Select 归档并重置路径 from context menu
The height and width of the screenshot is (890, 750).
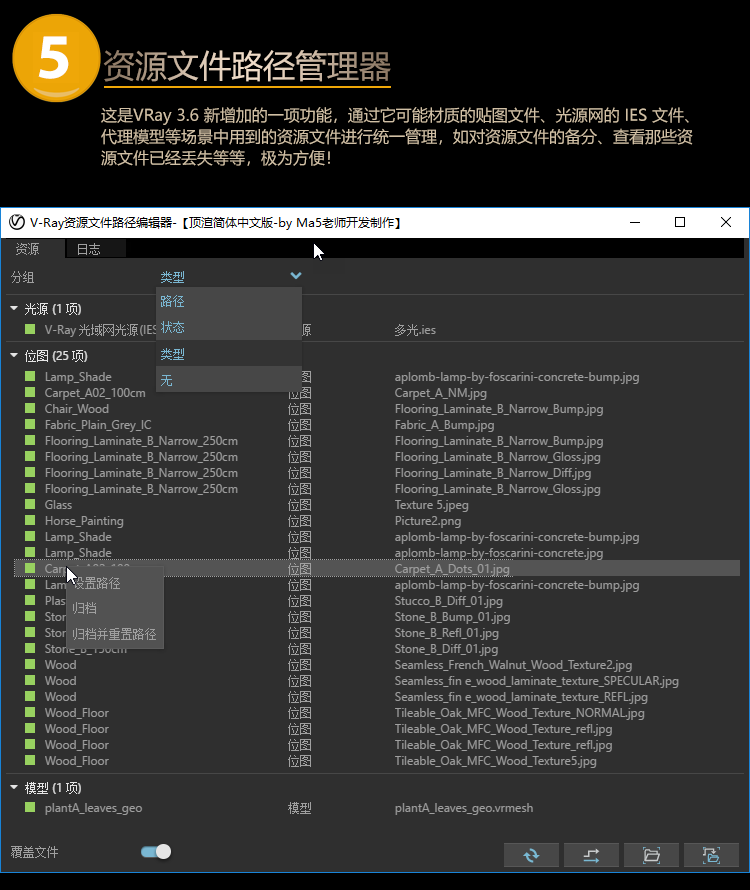[114, 634]
